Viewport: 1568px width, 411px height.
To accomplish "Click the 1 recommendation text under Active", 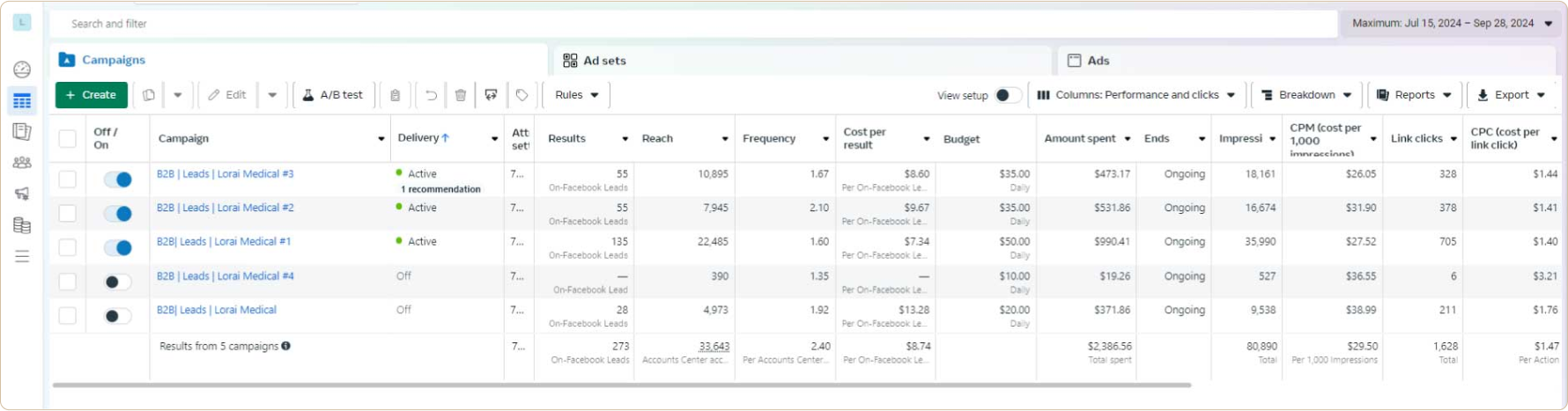I will pyautogui.click(x=440, y=189).
